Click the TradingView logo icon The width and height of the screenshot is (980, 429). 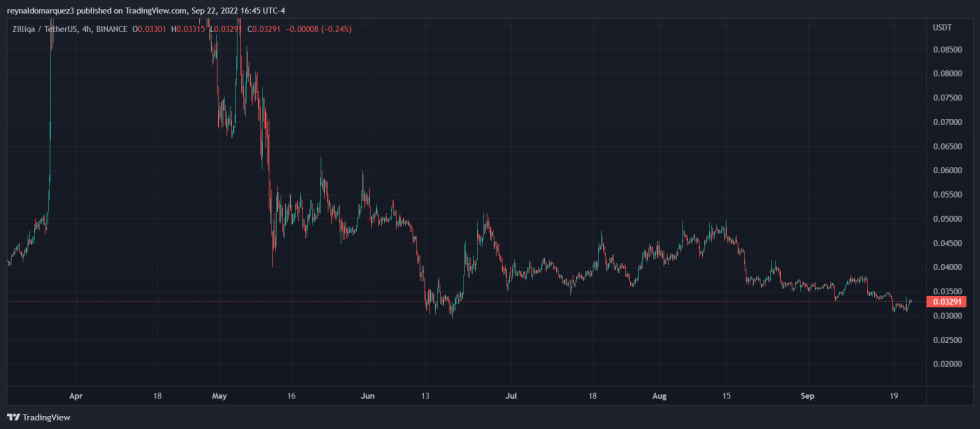(13, 417)
